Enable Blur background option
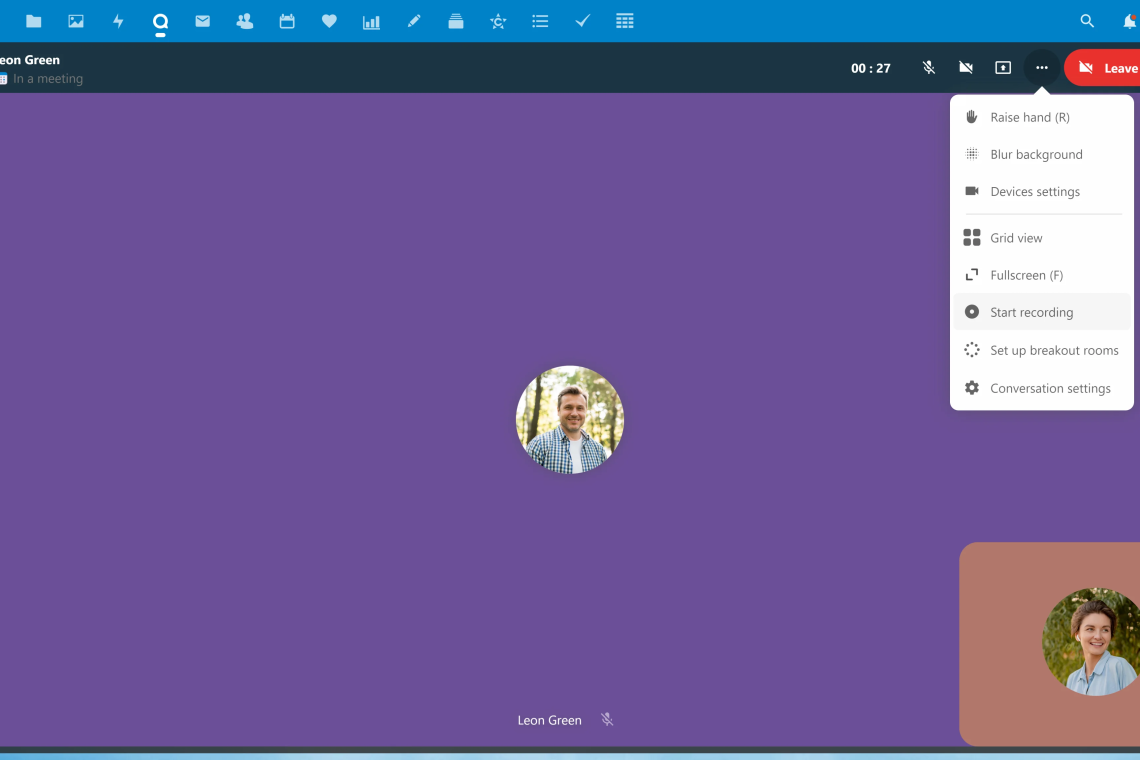 point(1036,155)
